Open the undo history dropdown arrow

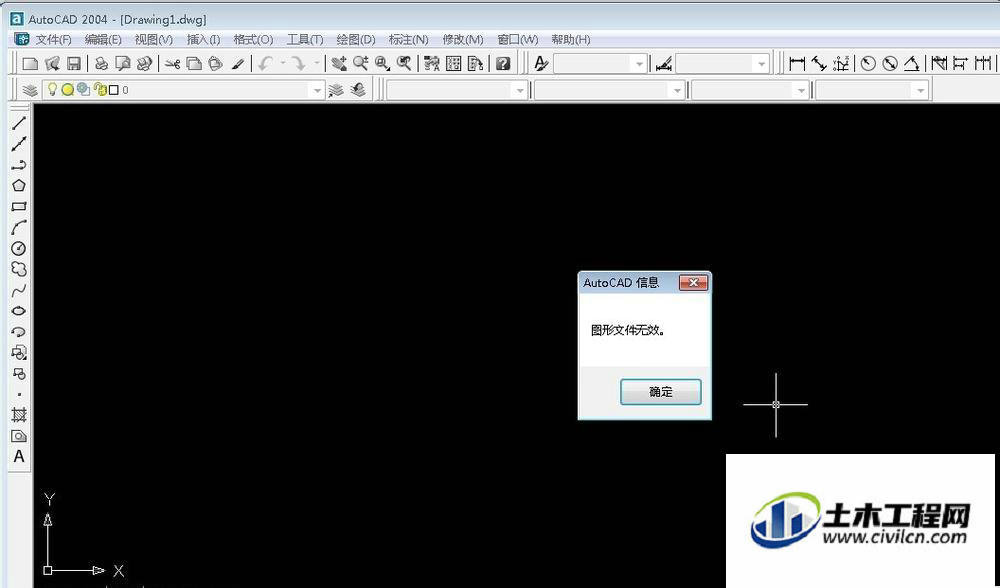pos(282,63)
